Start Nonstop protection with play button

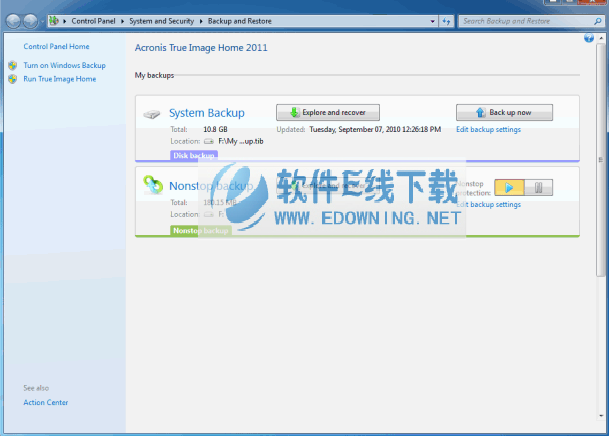[509, 188]
